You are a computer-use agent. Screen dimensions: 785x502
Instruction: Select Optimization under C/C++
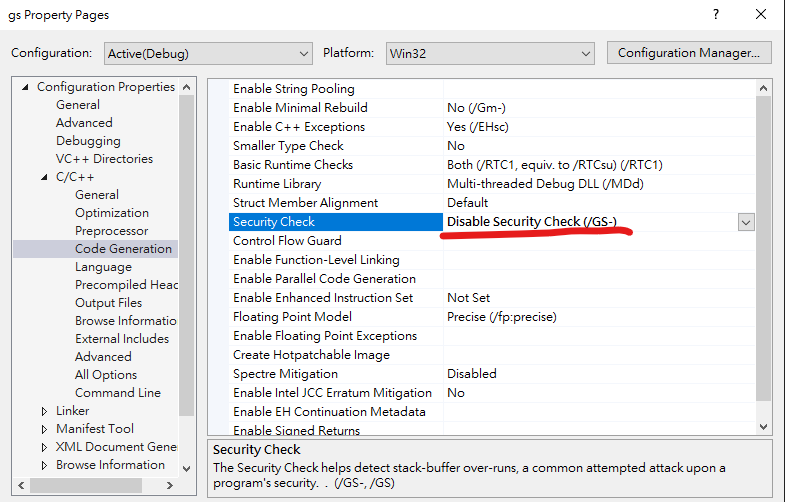(111, 213)
